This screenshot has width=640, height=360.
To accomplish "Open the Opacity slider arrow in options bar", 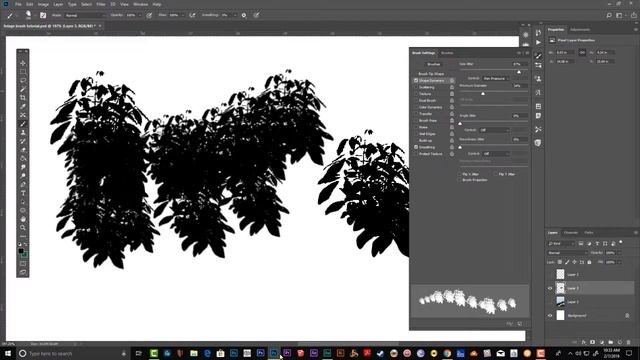I will pyautogui.click(x=140, y=15).
